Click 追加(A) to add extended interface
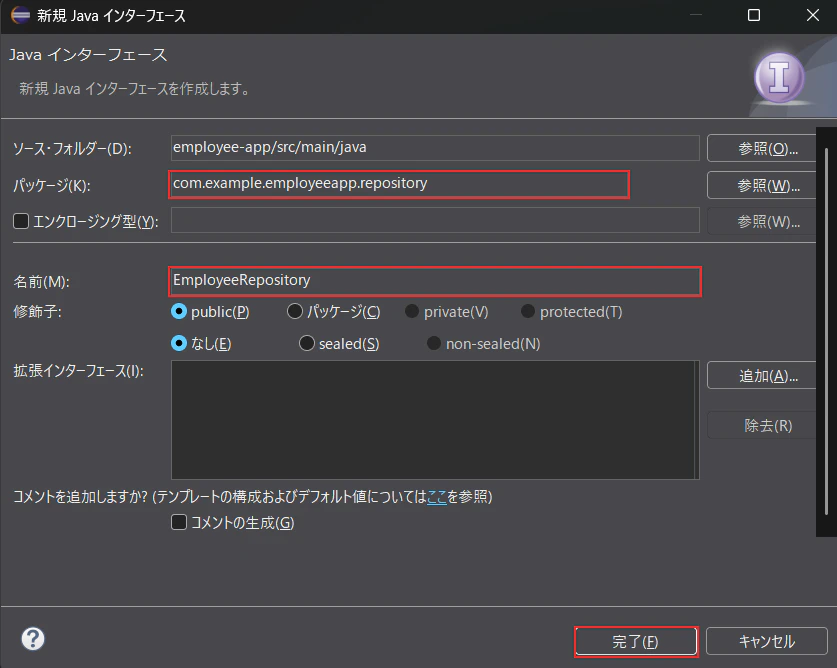This screenshot has height=668, width=837. pyautogui.click(x=762, y=375)
